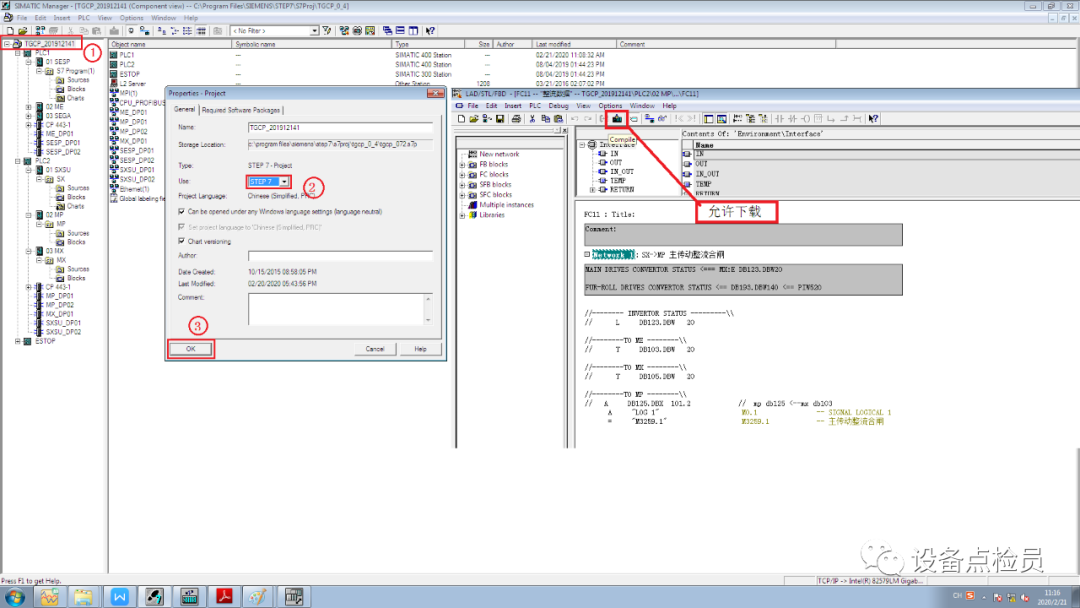Click Print icon in LAD/STL/FBD toolbar

point(516,119)
